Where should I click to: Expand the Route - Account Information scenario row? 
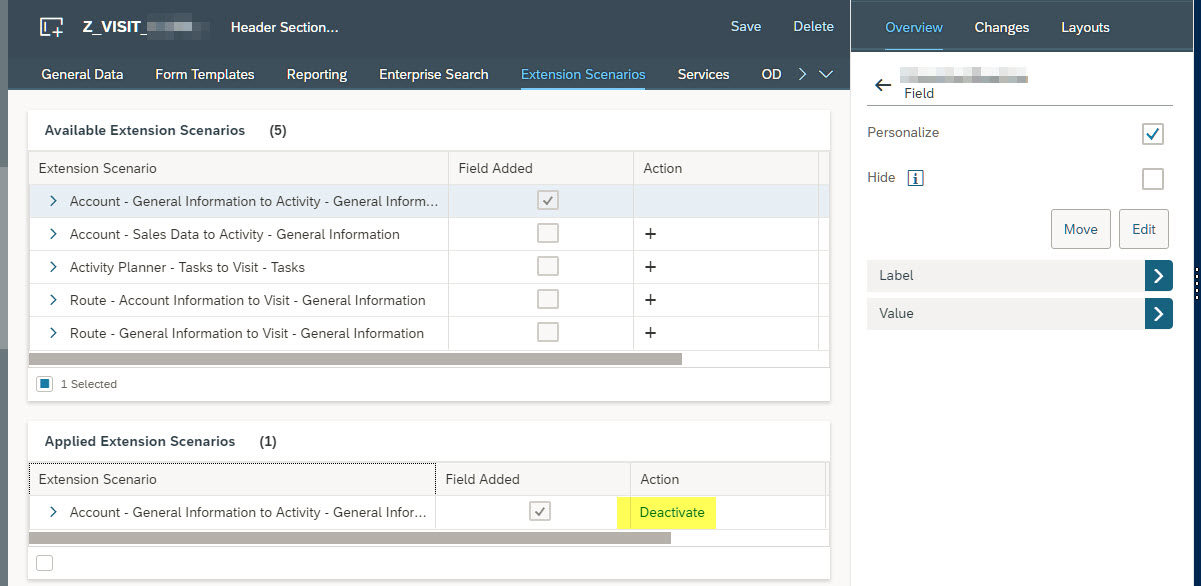pos(53,300)
